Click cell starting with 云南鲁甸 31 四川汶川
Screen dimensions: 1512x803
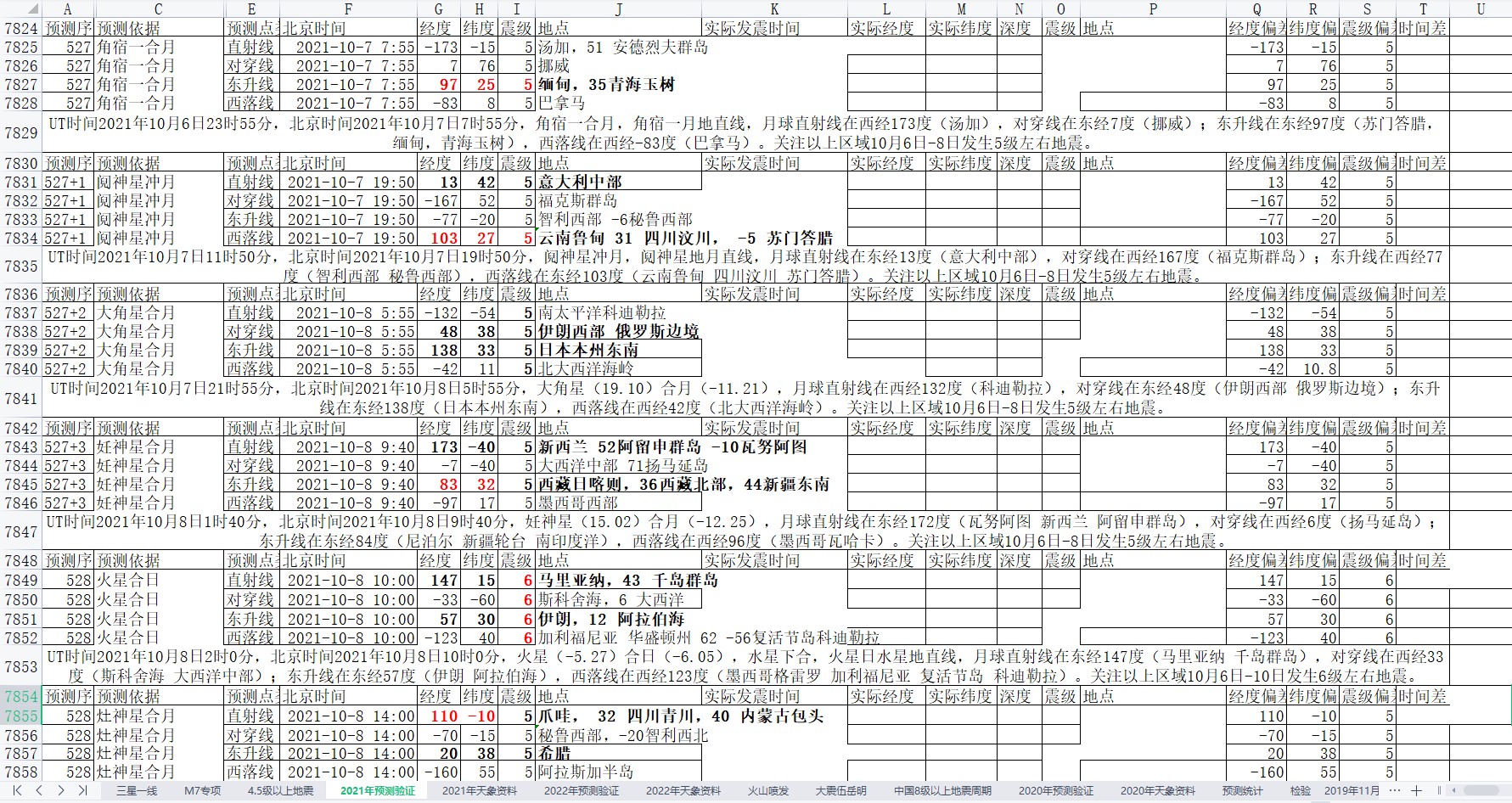[618, 238]
